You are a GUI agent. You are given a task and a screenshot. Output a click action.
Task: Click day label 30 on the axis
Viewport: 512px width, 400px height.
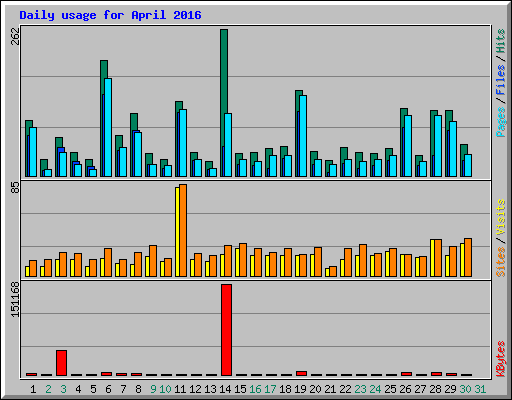[x=465, y=389]
